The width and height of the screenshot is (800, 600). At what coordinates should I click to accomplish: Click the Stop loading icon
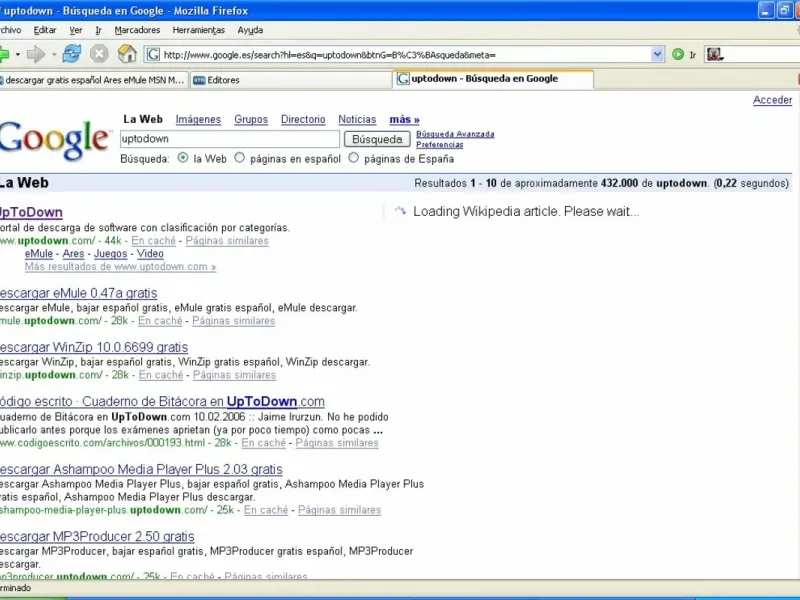pos(99,54)
